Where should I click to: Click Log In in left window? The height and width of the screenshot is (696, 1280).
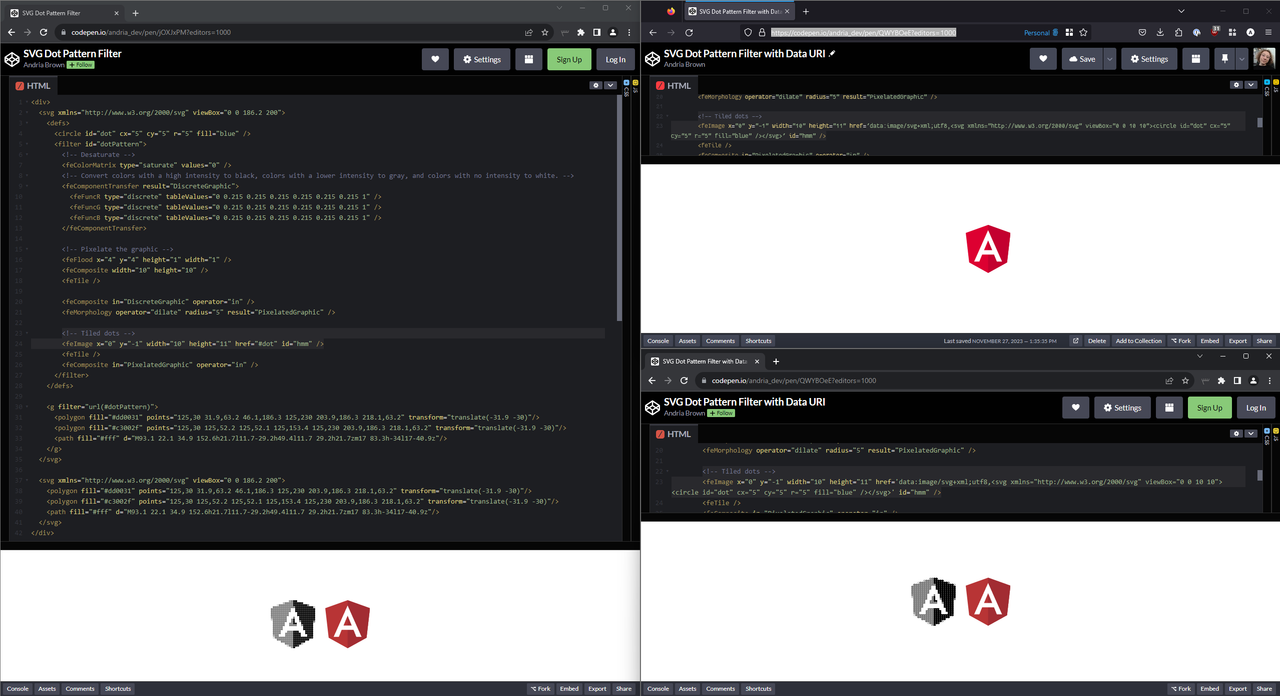(x=616, y=59)
